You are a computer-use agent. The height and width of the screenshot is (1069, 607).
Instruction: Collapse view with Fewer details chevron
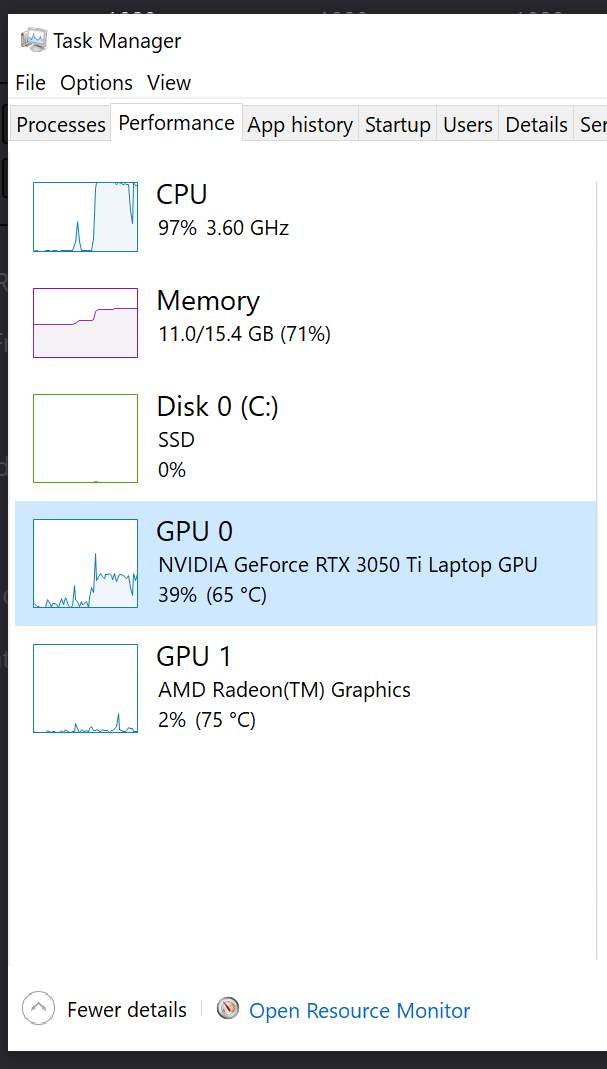38,1009
